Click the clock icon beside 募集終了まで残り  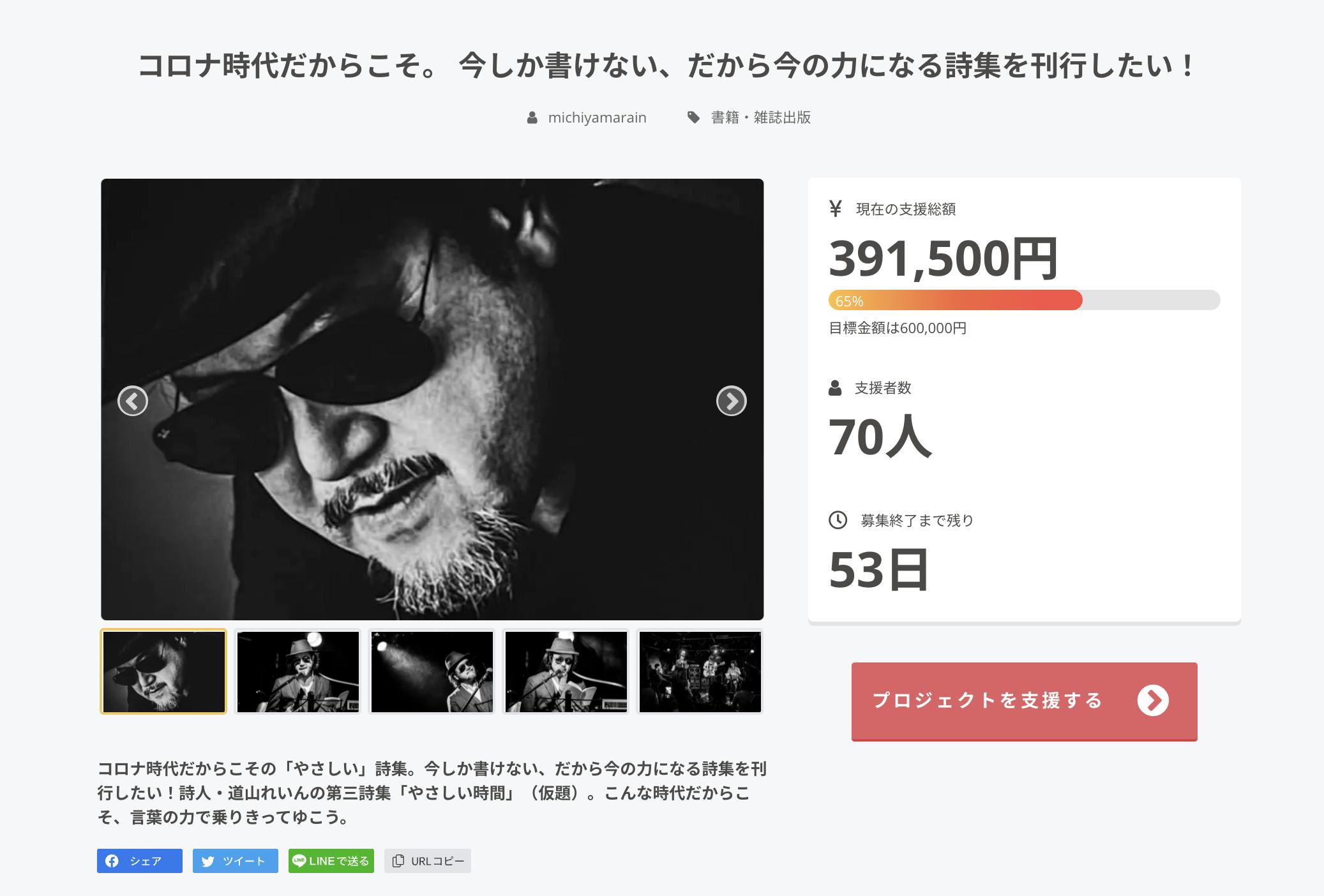pos(838,520)
